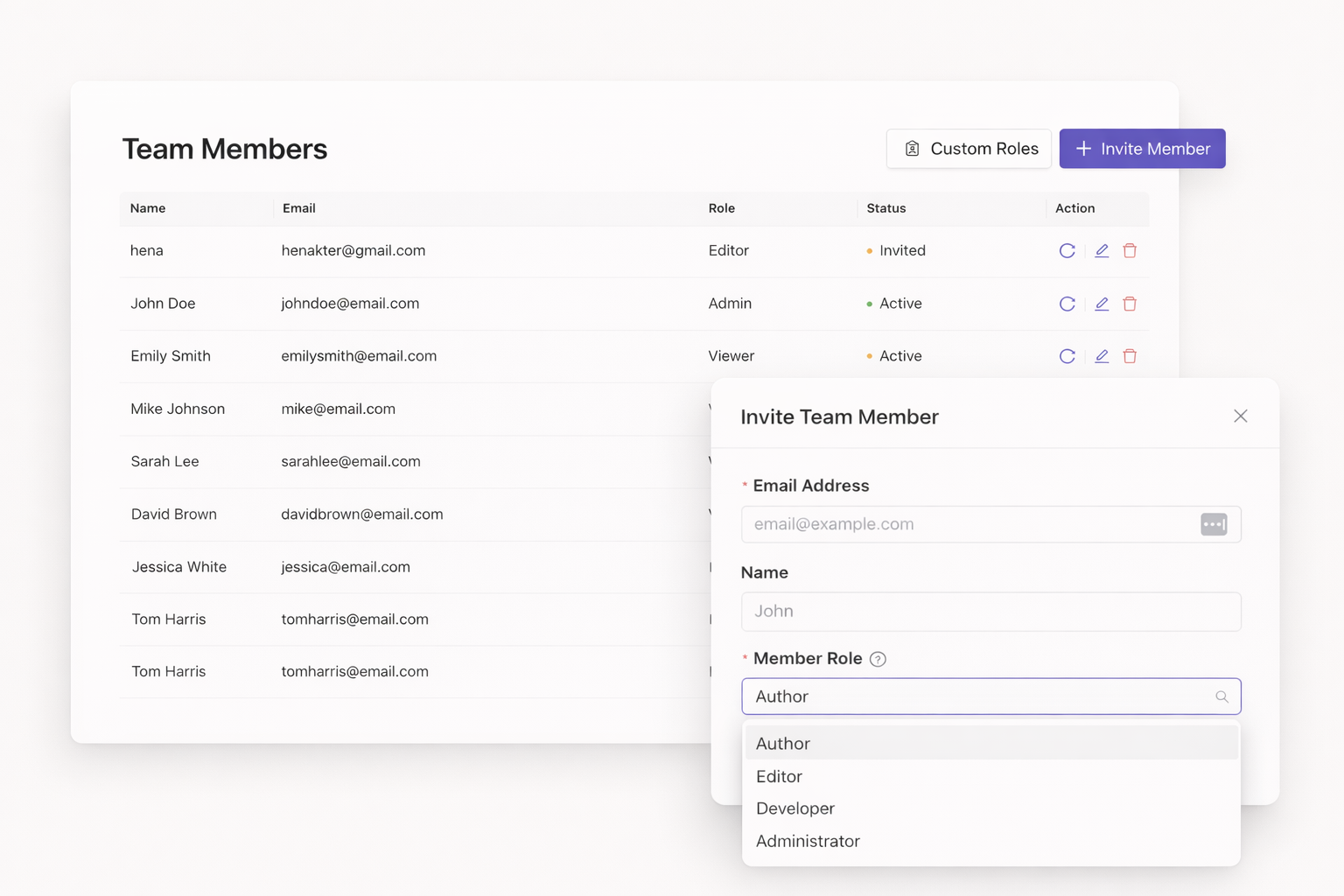
Task: Click the help icon next to Member Role
Action: tap(878, 660)
